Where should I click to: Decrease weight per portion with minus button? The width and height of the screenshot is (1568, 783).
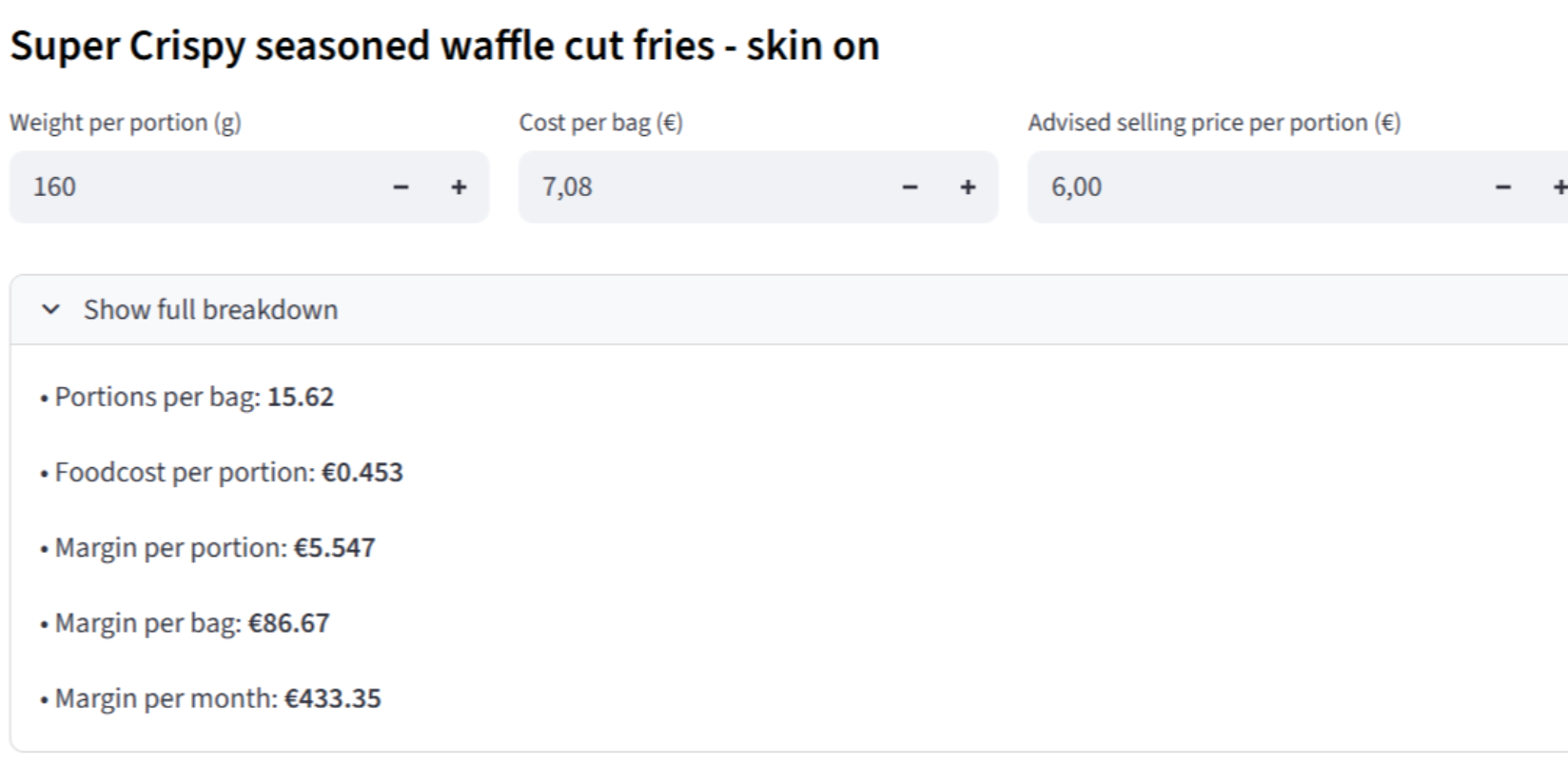(401, 187)
